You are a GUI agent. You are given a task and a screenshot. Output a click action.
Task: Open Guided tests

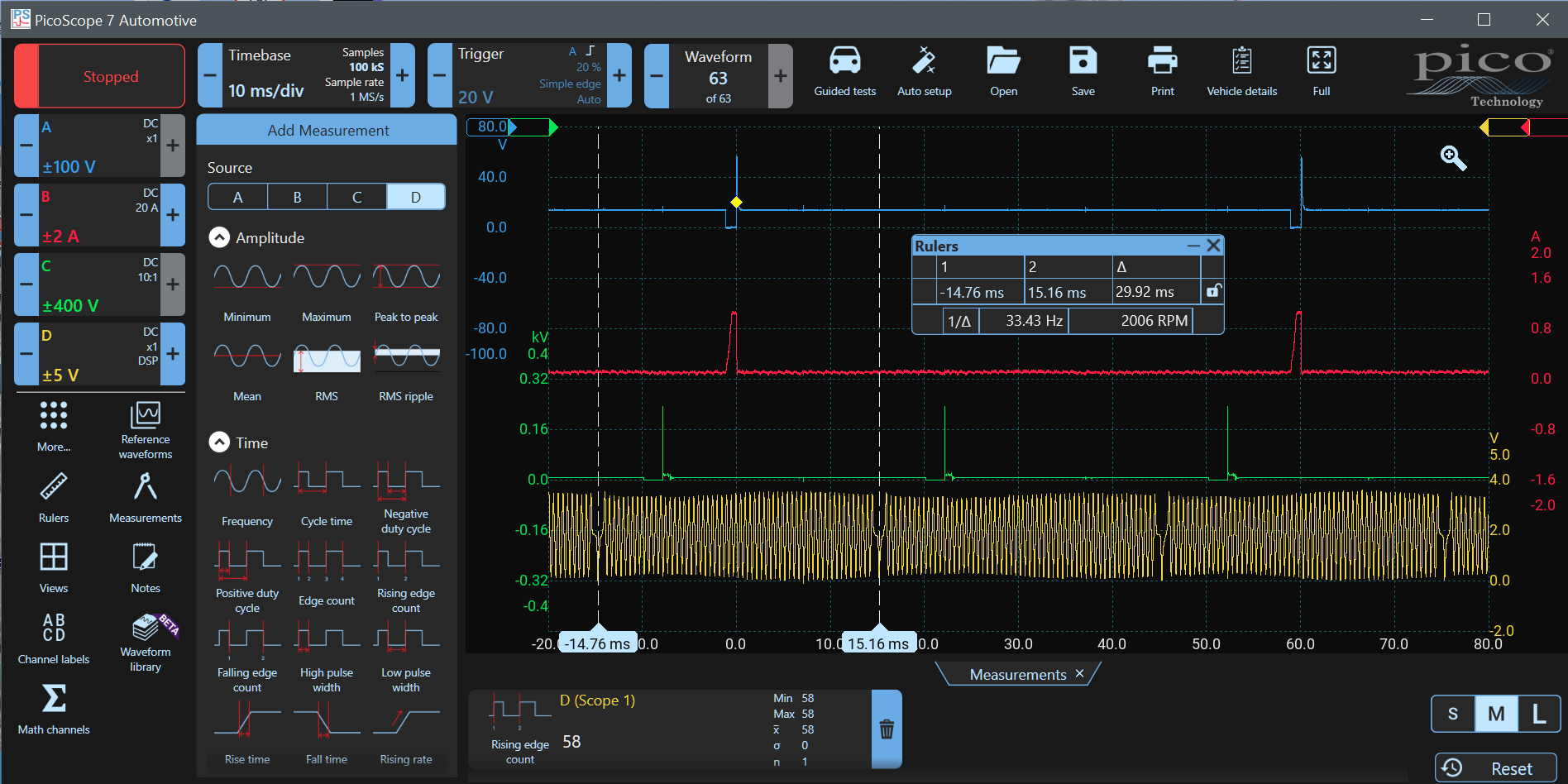(844, 72)
